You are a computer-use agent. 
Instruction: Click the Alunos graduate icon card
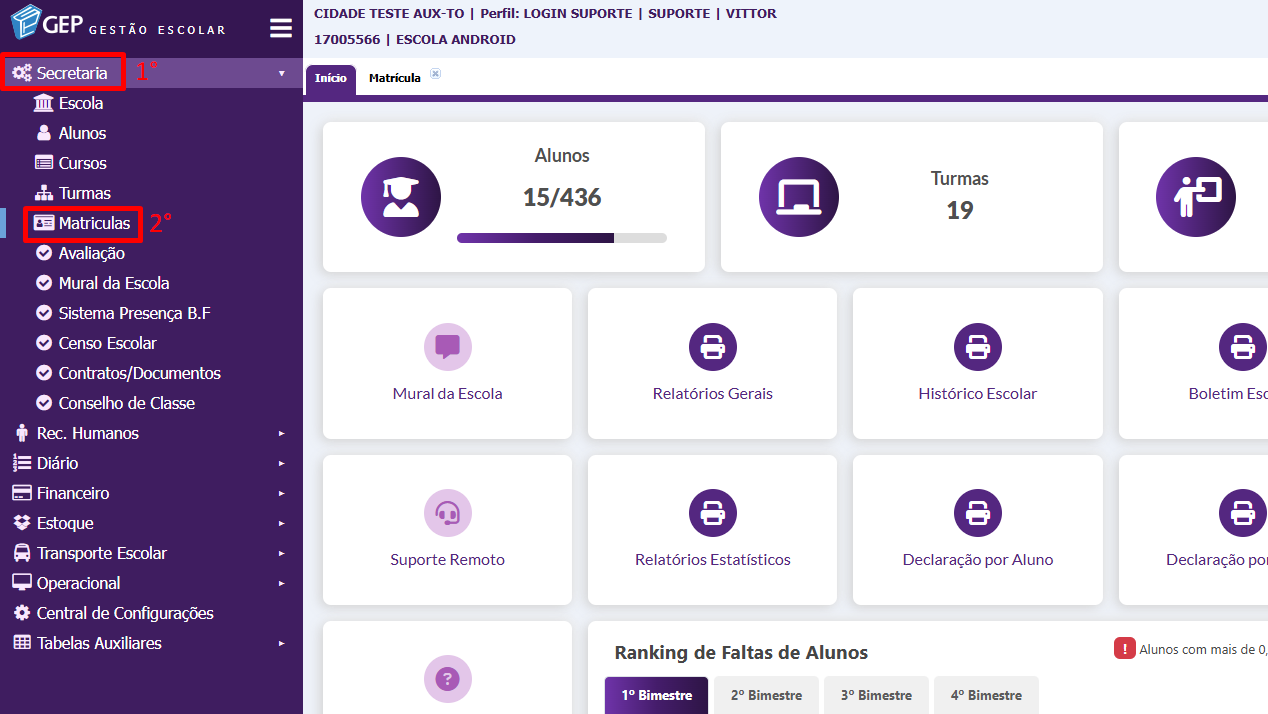[401, 197]
